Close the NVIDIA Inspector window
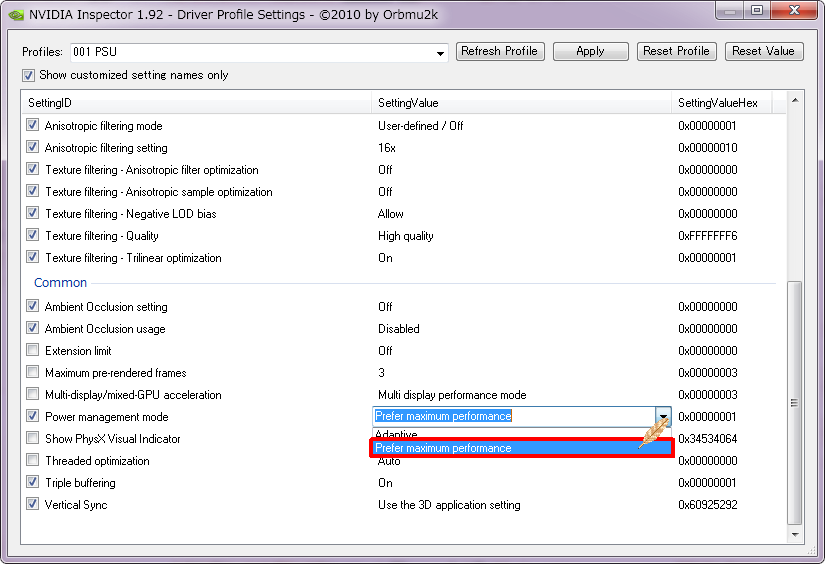Image resolution: width=825 pixels, height=564 pixels. tap(794, 10)
